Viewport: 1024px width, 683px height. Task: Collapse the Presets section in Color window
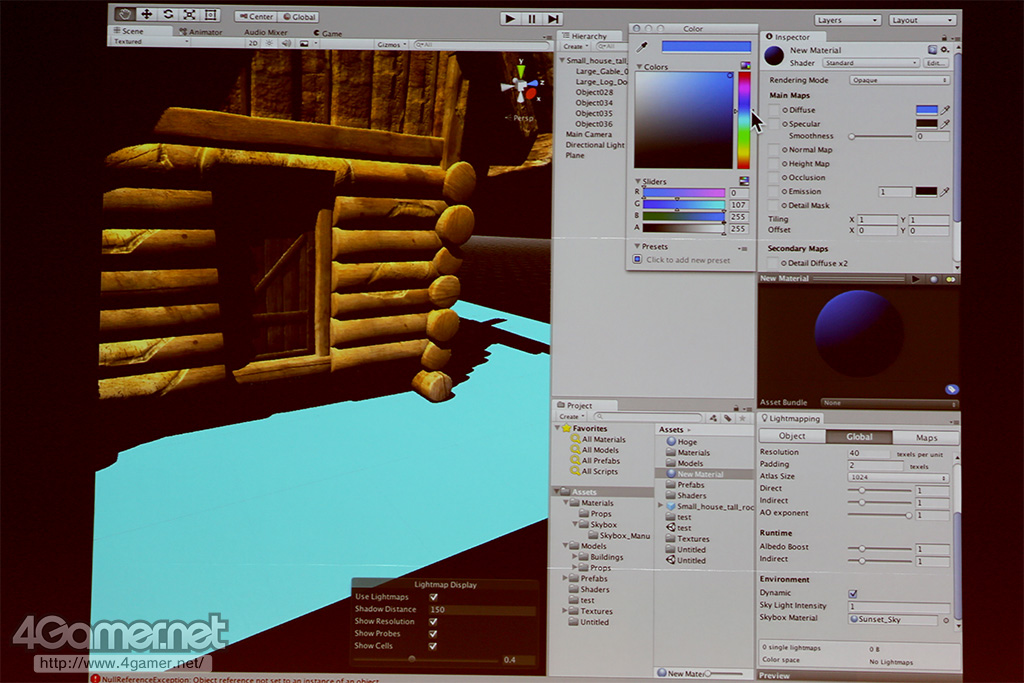tap(637, 246)
